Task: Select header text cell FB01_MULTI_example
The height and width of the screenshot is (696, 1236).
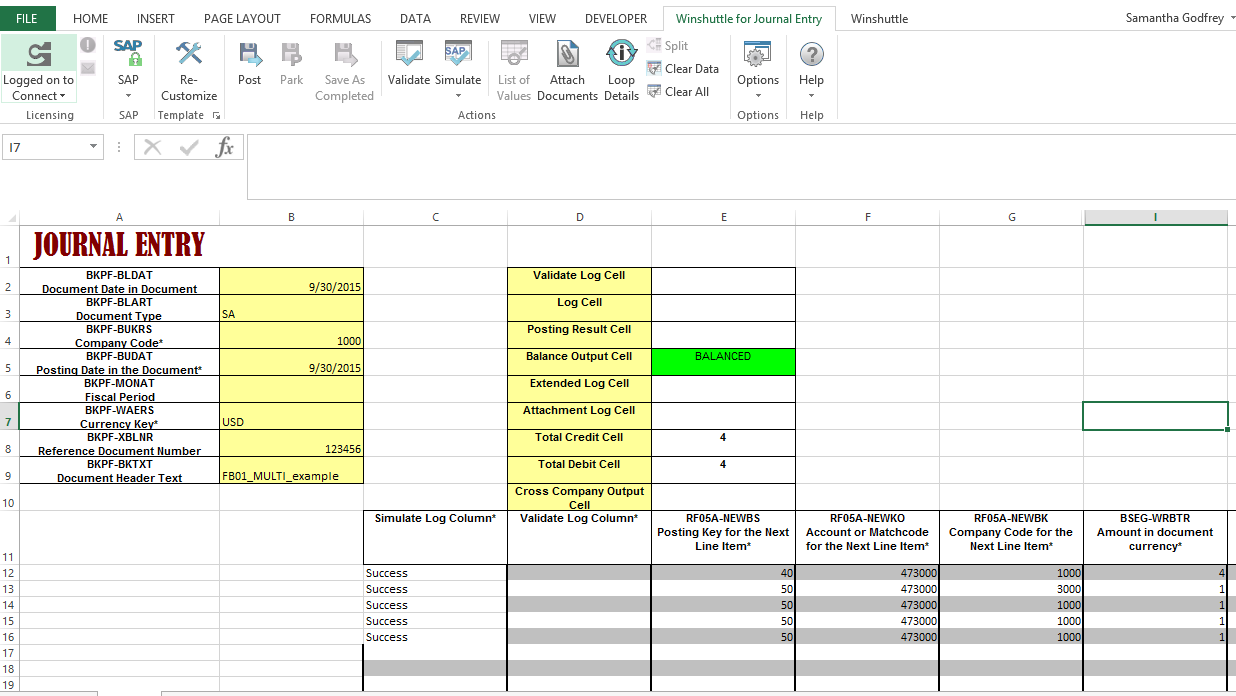Action: tap(291, 470)
